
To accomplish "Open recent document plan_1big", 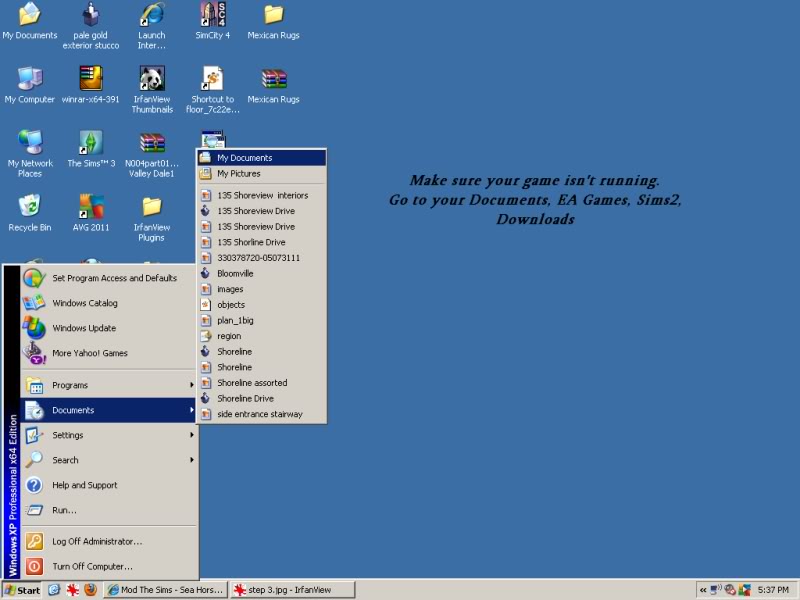I will (262, 320).
